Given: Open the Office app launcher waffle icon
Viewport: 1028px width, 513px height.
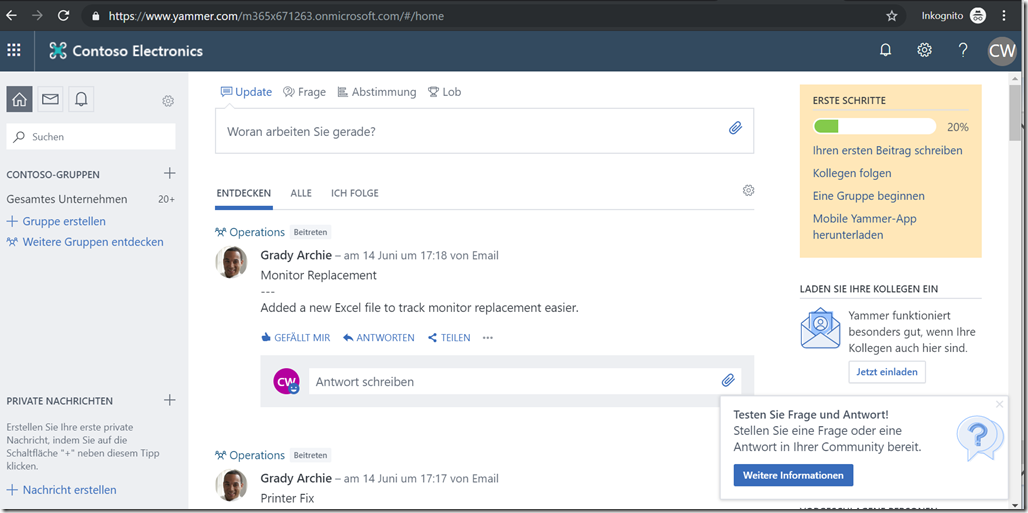Looking at the screenshot, I should point(14,51).
